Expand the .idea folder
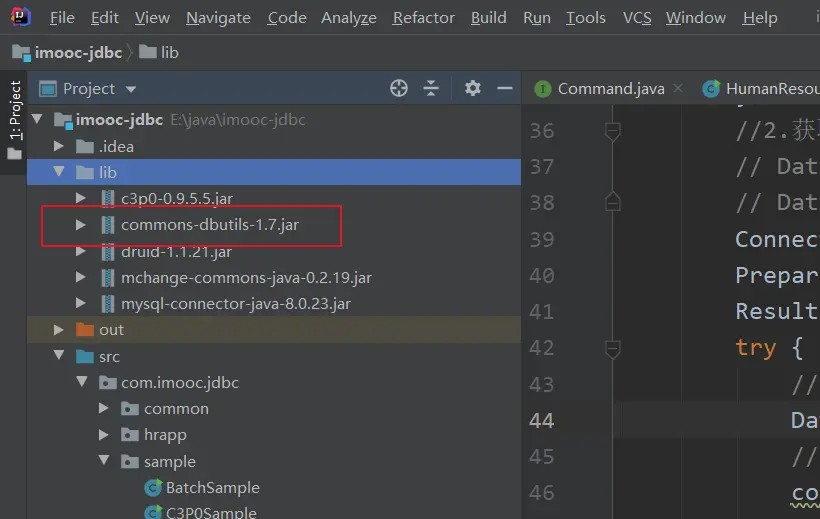 [59, 146]
